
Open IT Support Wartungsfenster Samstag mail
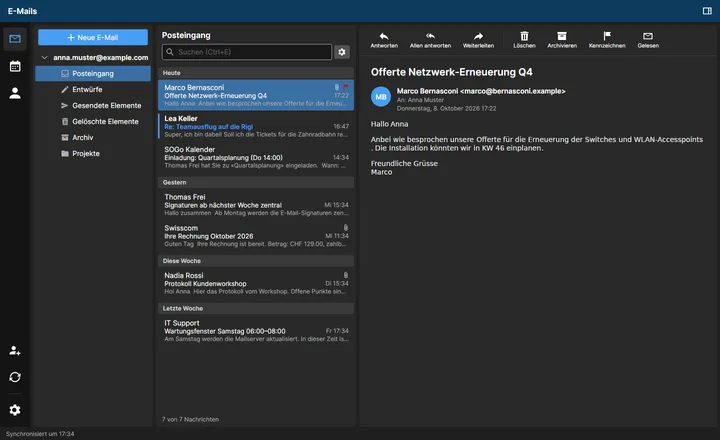pyautogui.click(x=256, y=331)
